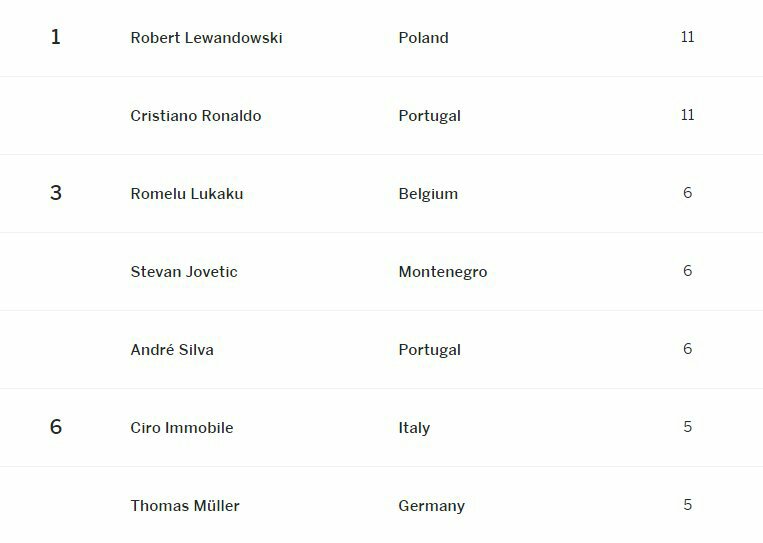This screenshot has height=543, width=763.
Task: Select Ciro Immobile from the list
Action: [x=181, y=428]
